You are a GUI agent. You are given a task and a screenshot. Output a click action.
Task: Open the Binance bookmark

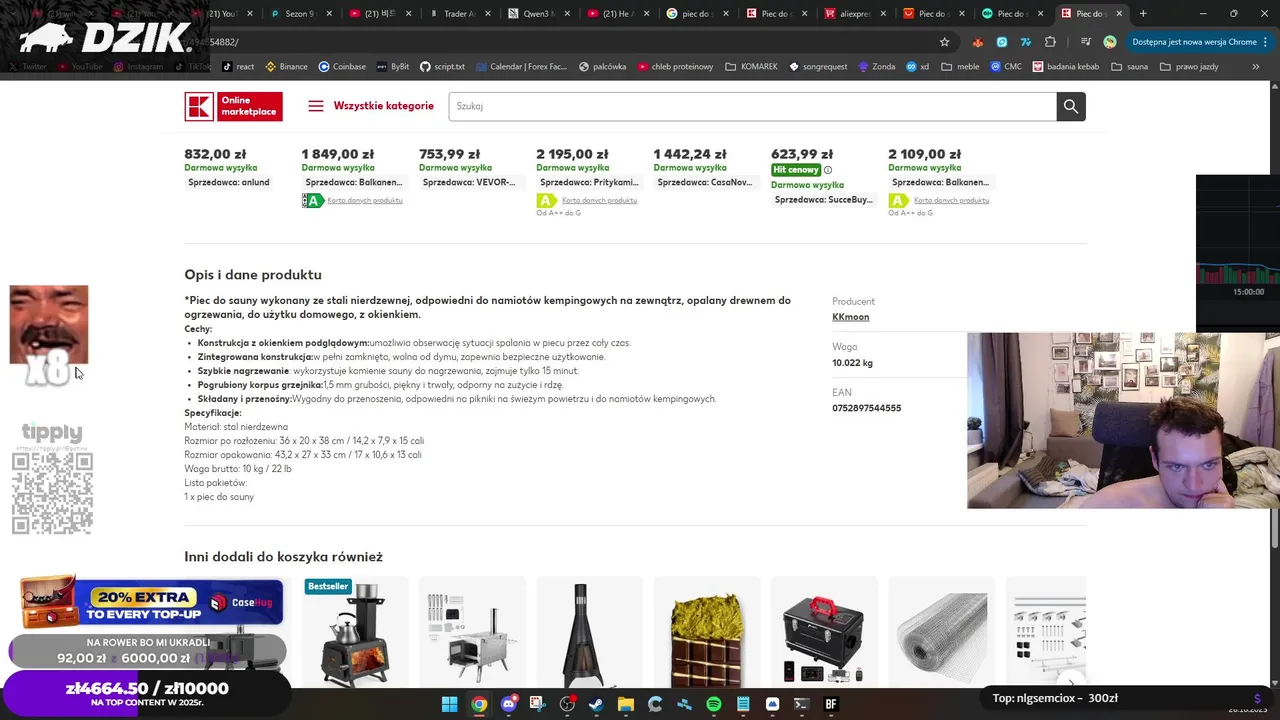pyautogui.click(x=286, y=67)
